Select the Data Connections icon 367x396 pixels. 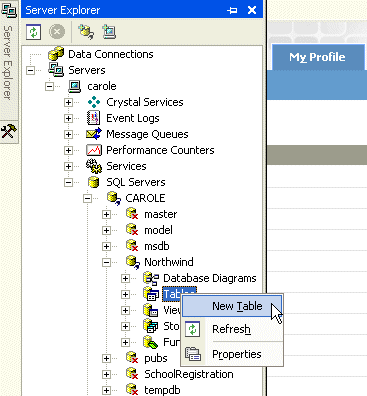[x=56, y=54]
